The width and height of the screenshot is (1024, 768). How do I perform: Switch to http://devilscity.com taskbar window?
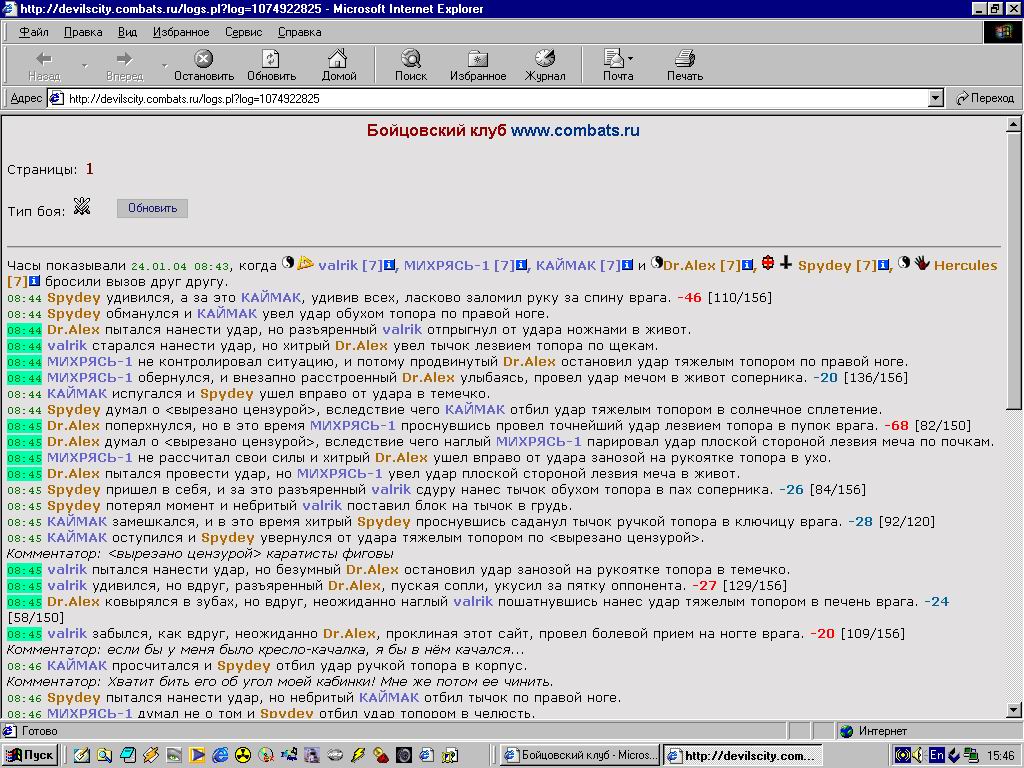point(743,755)
